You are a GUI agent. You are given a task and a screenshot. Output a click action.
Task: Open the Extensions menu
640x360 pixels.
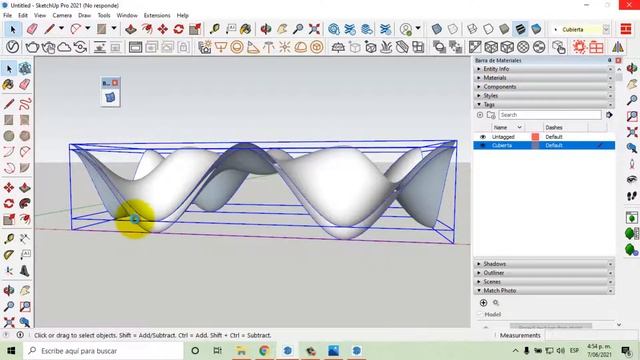click(157, 15)
